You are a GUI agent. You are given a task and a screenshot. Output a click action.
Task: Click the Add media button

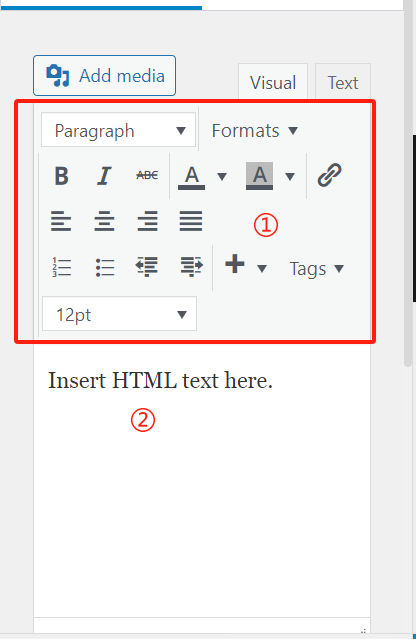click(x=105, y=76)
